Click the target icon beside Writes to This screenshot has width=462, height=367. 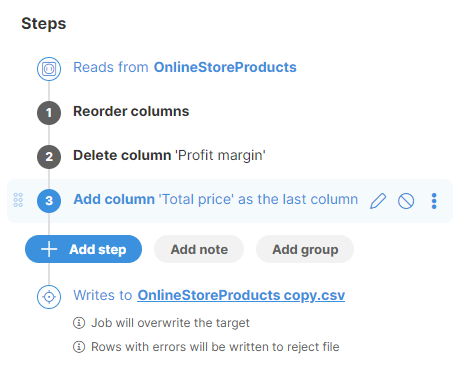(x=49, y=297)
